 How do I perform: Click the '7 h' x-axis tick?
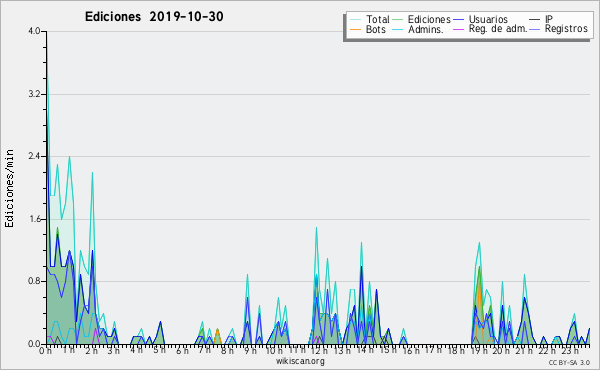tap(204, 350)
